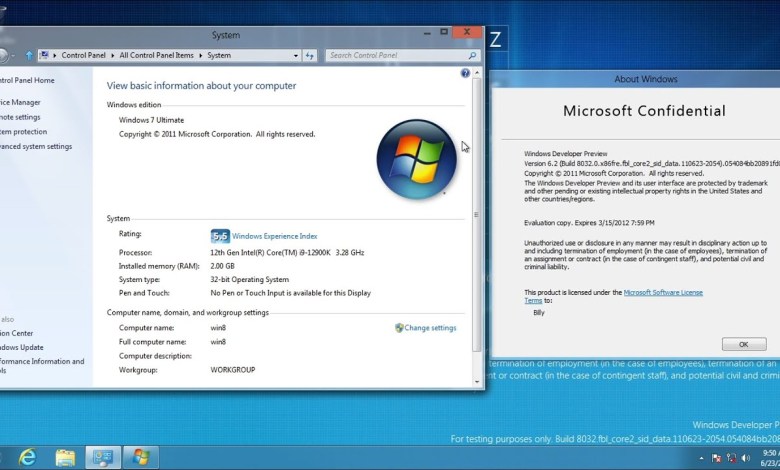
Task: Click the Search Control Panel field
Action: point(398,55)
